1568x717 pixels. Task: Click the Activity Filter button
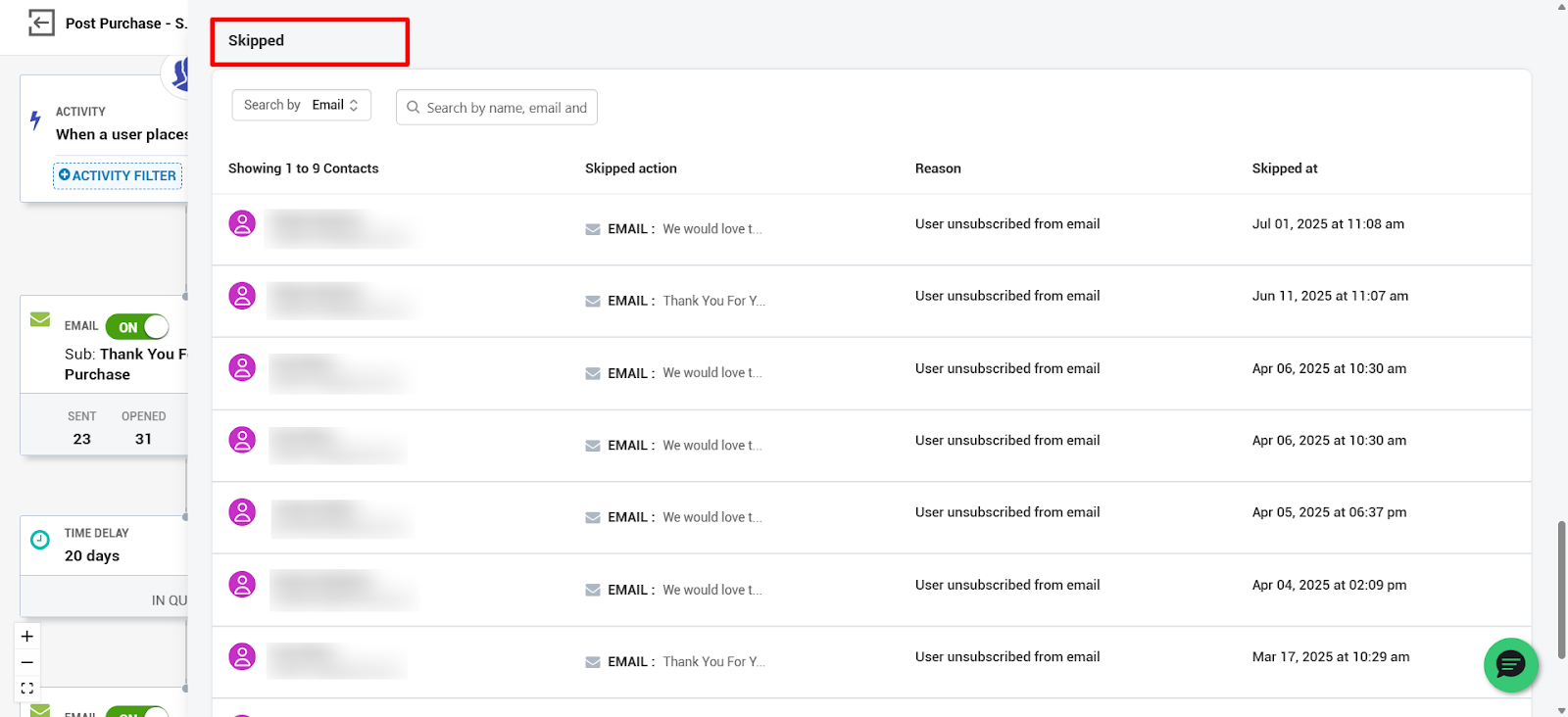[x=118, y=175]
